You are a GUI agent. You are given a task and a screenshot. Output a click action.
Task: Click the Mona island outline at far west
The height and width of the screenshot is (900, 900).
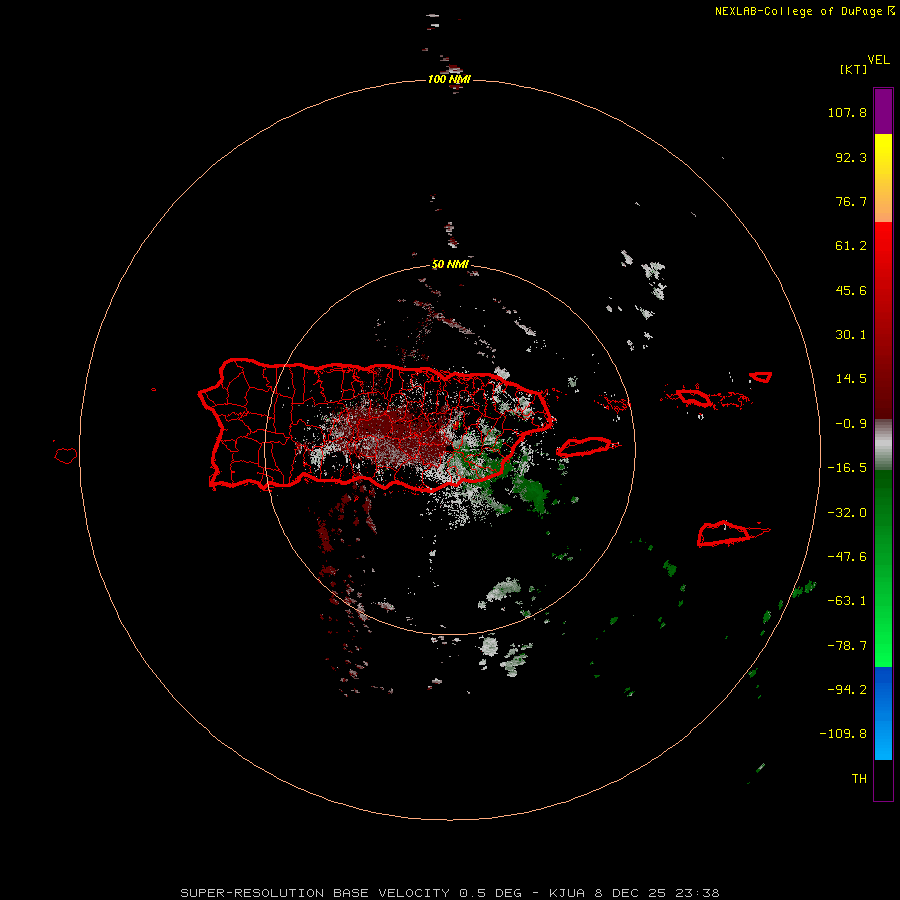click(x=66, y=456)
